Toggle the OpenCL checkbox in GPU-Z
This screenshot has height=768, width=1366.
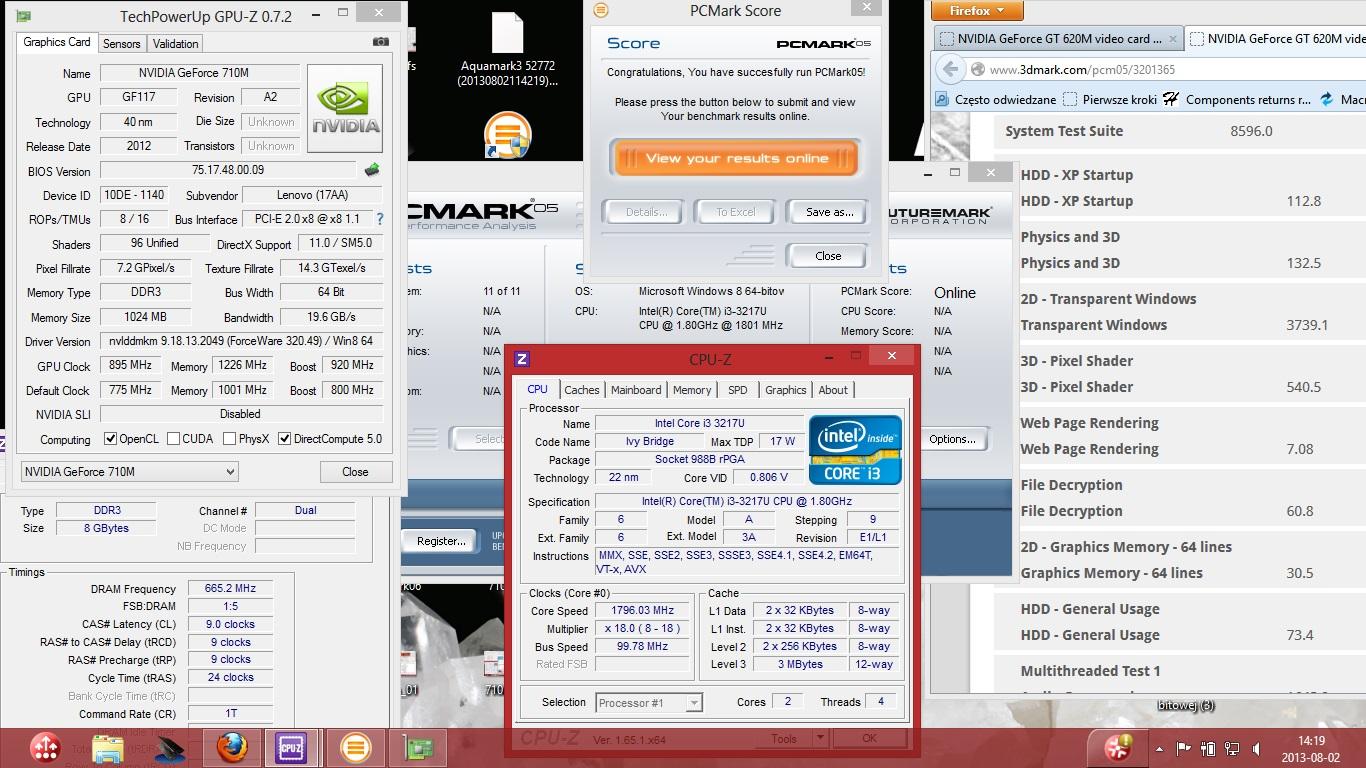tap(111, 439)
